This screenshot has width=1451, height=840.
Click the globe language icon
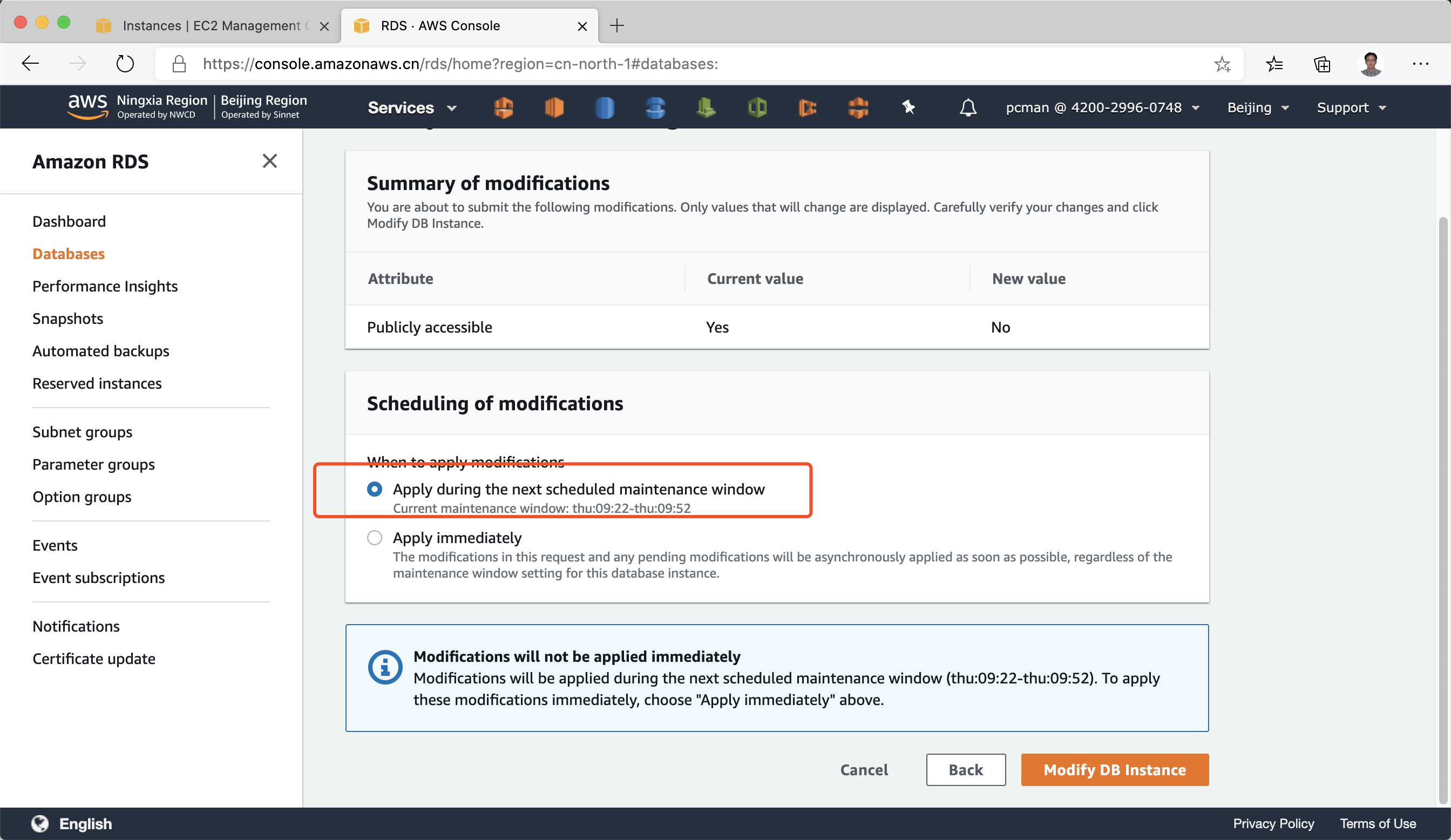40,823
